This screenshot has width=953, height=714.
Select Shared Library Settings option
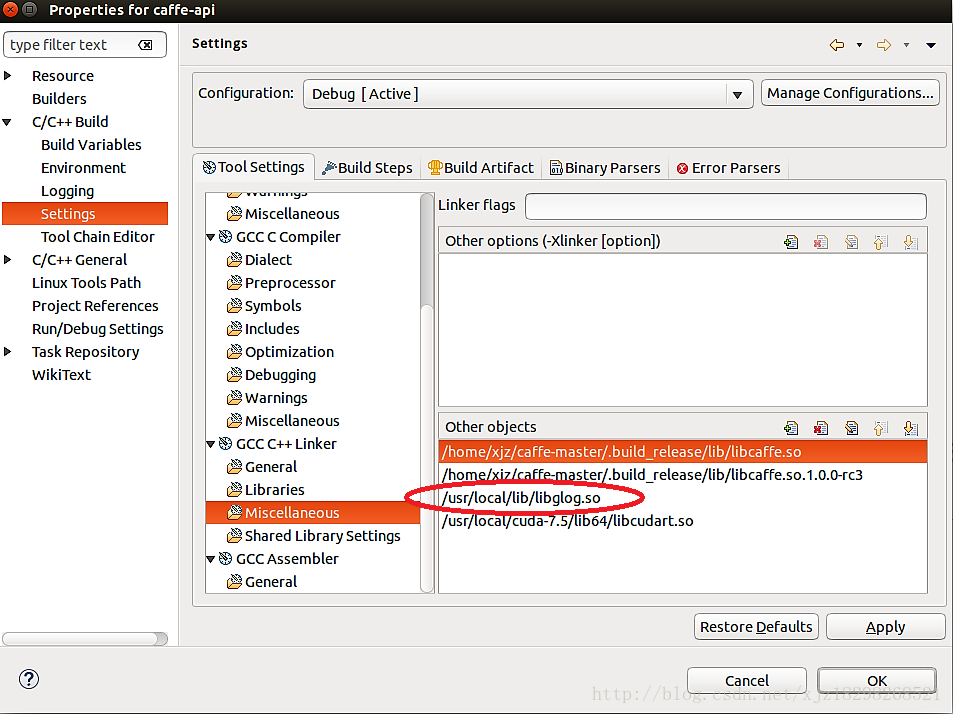point(322,536)
